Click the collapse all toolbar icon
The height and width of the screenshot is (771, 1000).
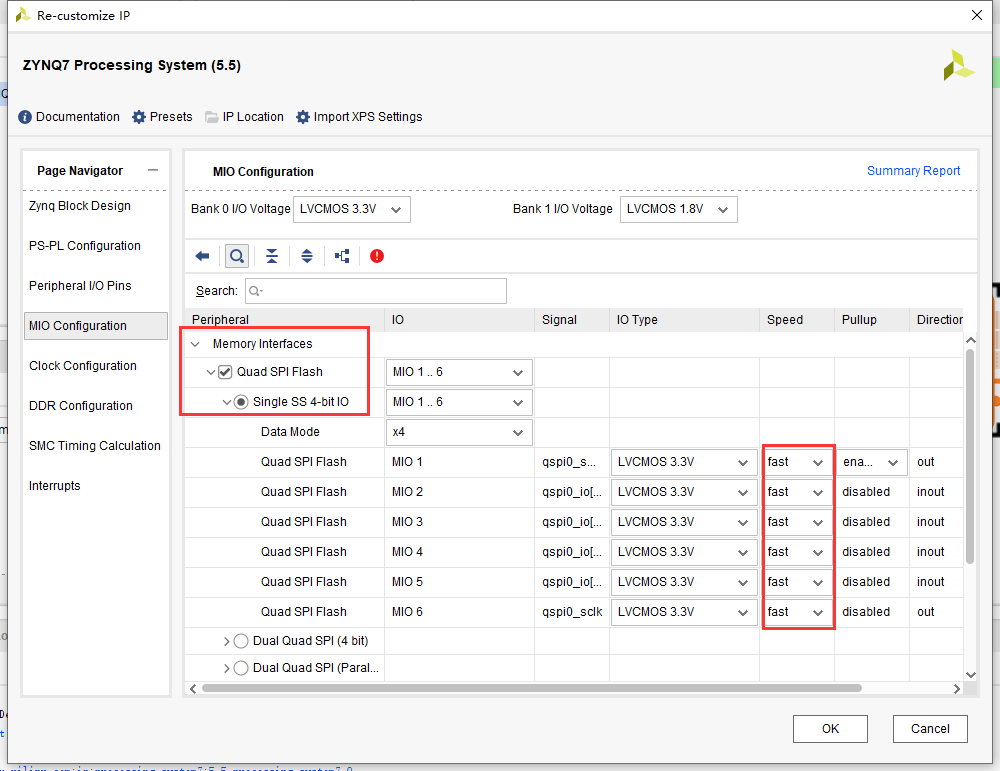pyautogui.click(x=272, y=256)
